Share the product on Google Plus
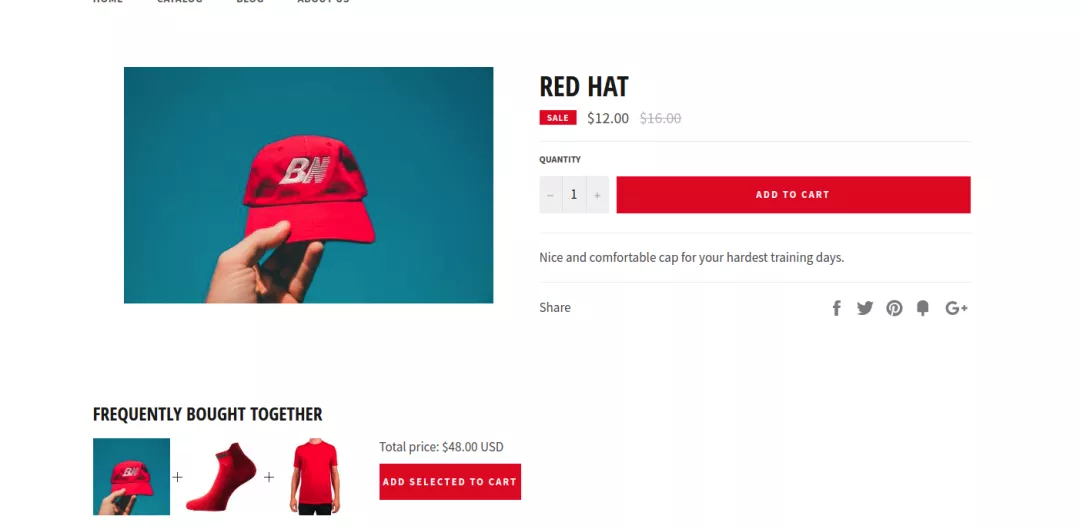The width and height of the screenshot is (1080, 530). tap(957, 308)
